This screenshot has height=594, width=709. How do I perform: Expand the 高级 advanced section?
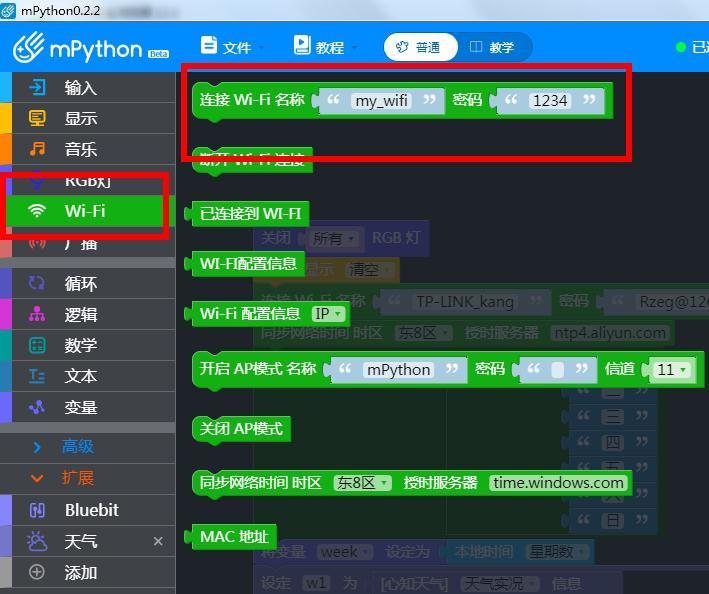tap(88, 447)
